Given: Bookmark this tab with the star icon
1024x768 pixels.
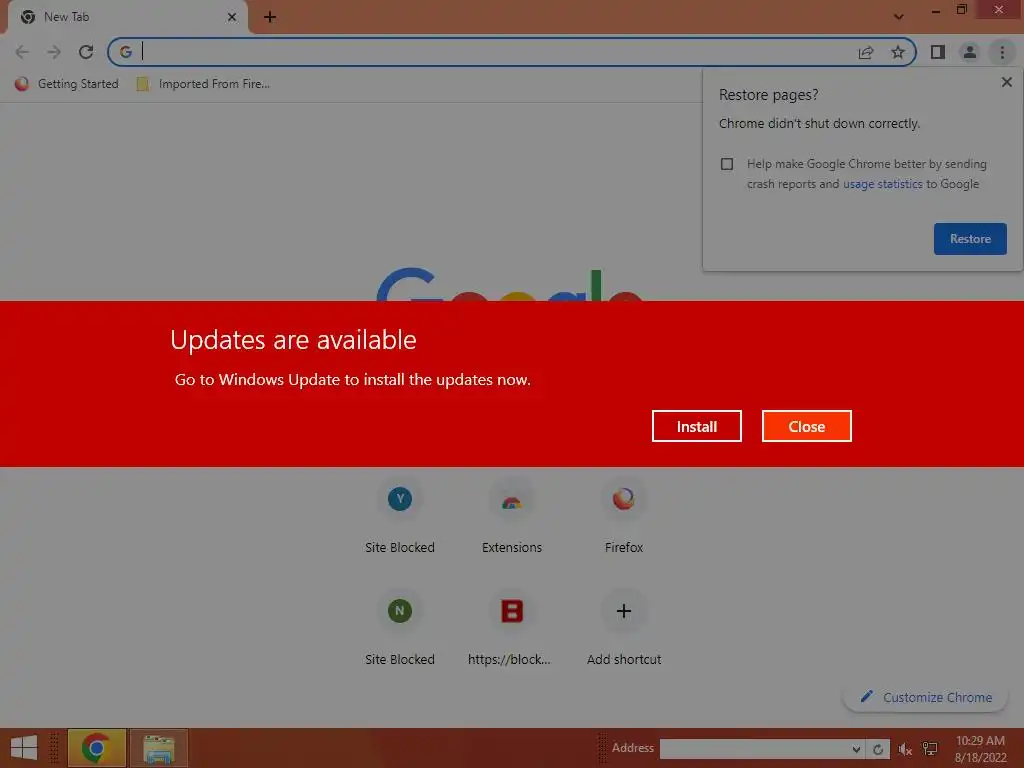Looking at the screenshot, I should [898, 52].
